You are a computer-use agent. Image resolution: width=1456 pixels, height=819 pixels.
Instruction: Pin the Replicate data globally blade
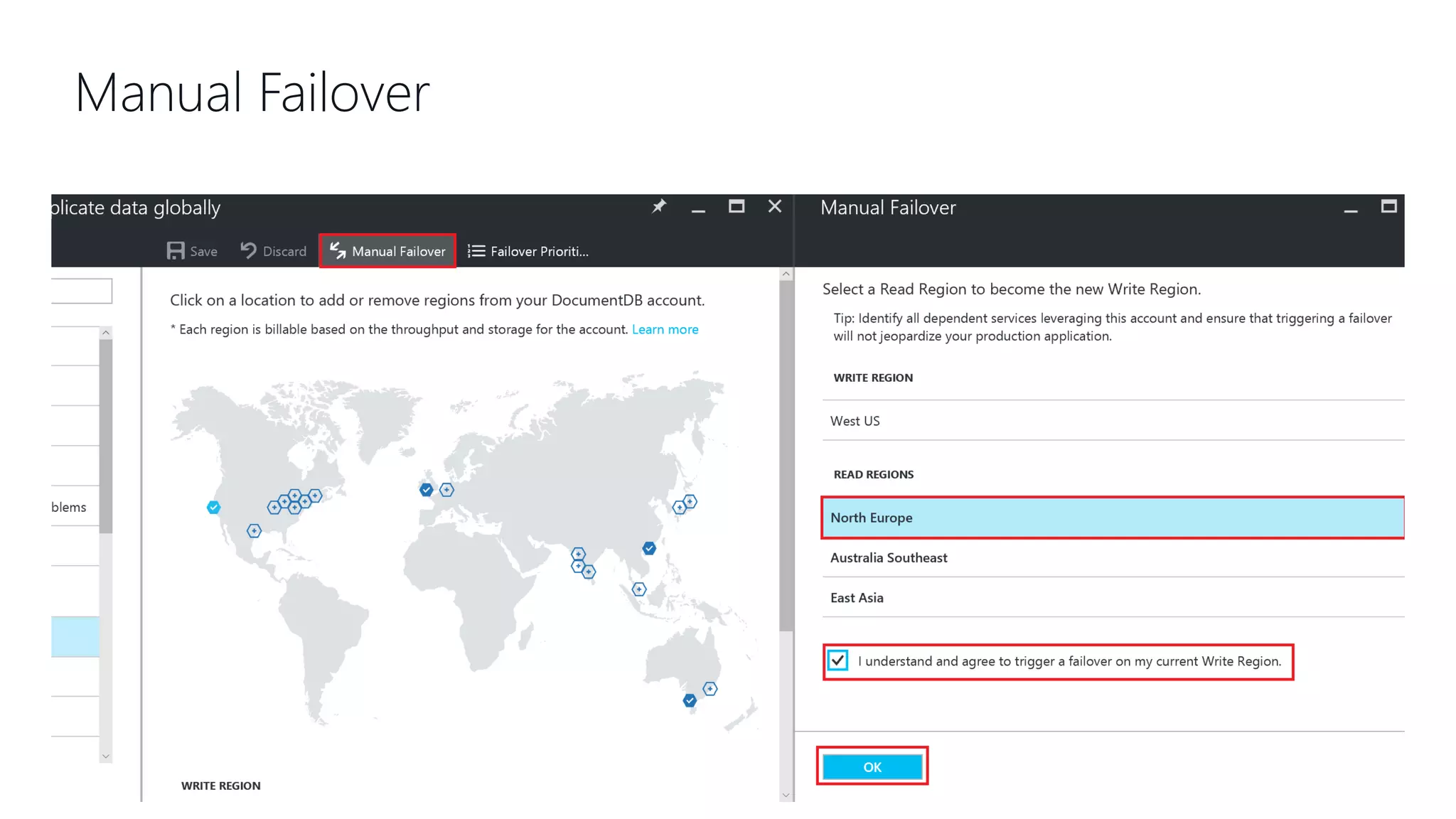click(x=659, y=207)
